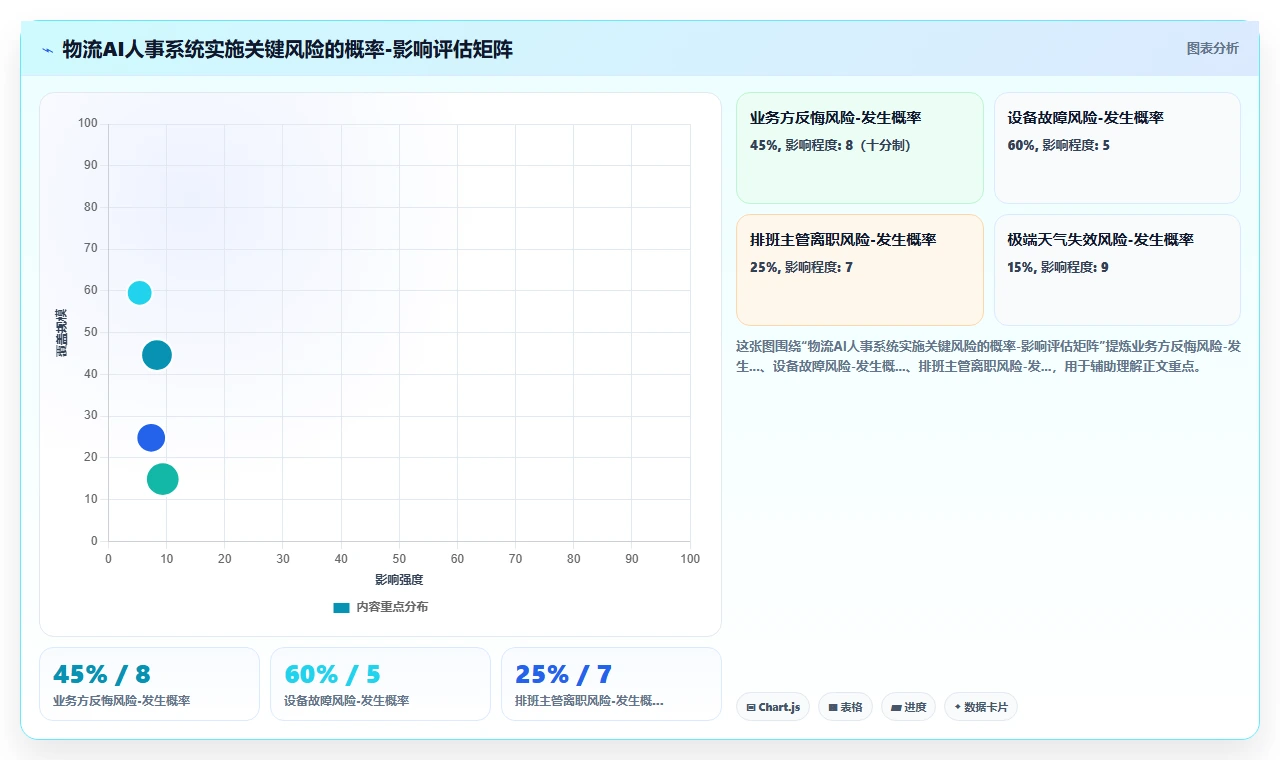Click the x-axis tick value 90
Screen dimensions: 1280x760
point(632,558)
